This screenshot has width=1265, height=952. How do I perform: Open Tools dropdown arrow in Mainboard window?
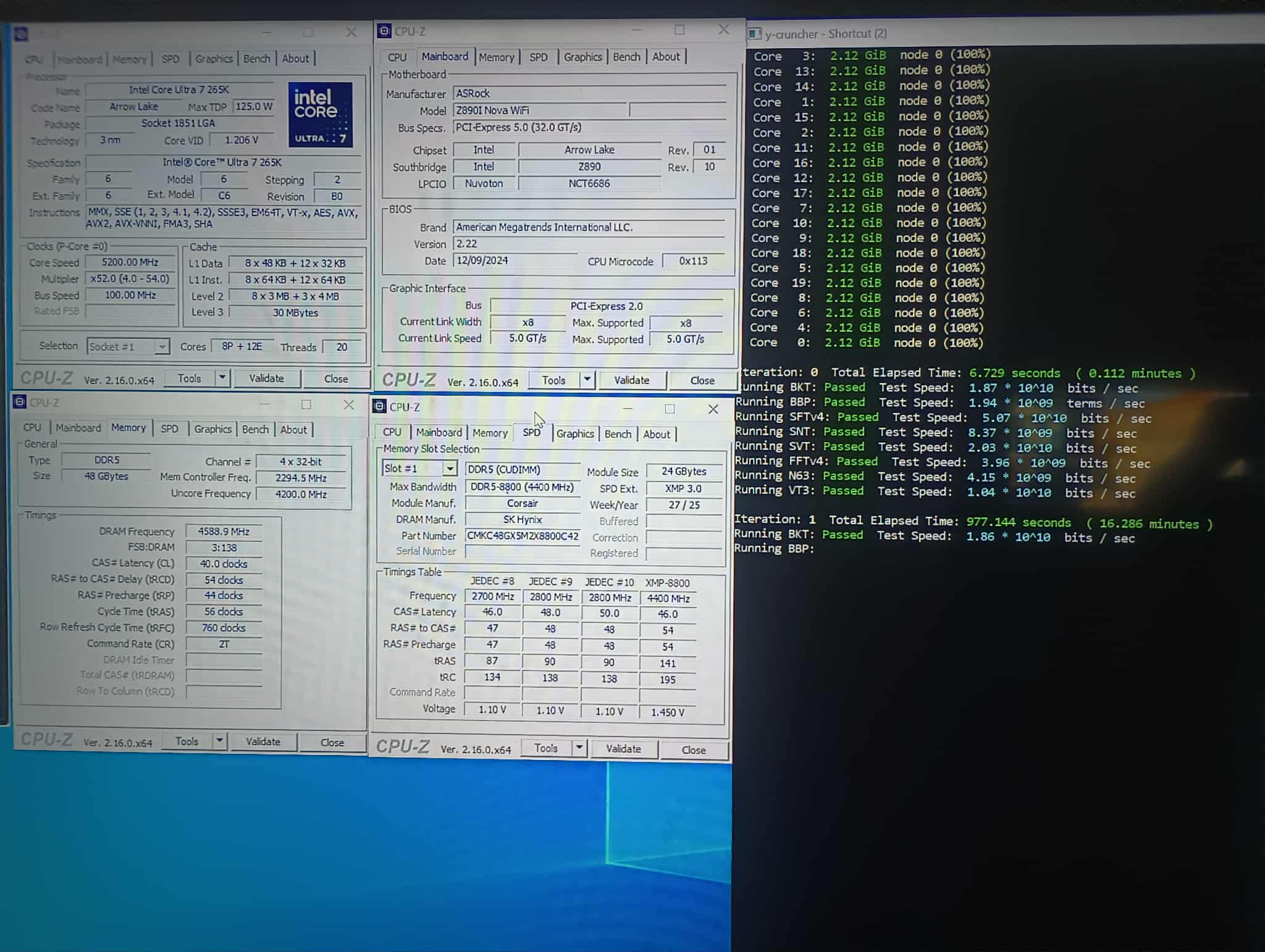click(x=587, y=380)
